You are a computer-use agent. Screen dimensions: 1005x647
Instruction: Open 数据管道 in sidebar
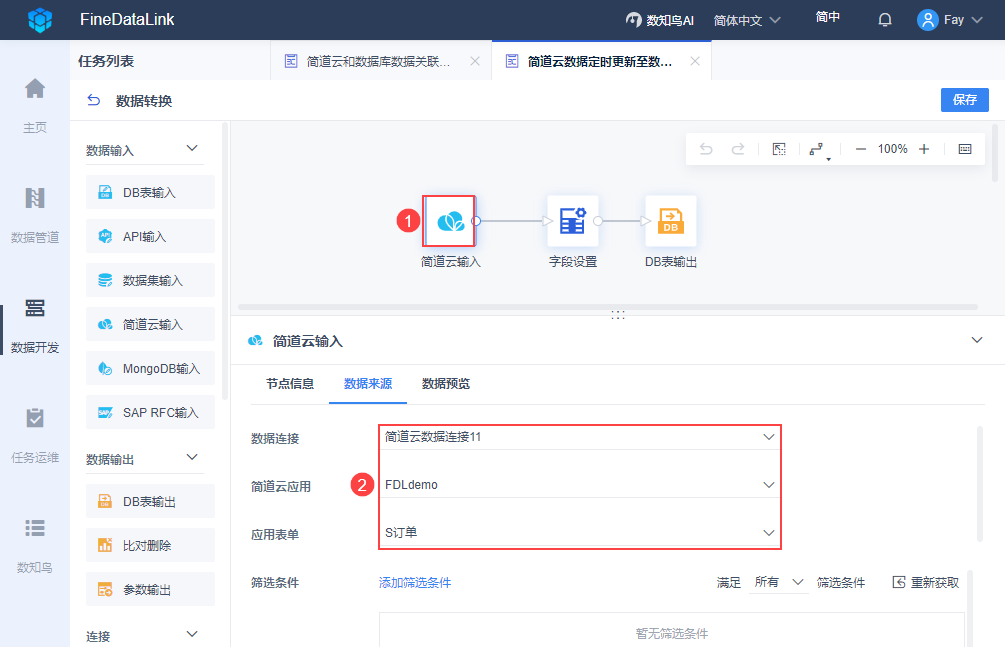[35, 215]
